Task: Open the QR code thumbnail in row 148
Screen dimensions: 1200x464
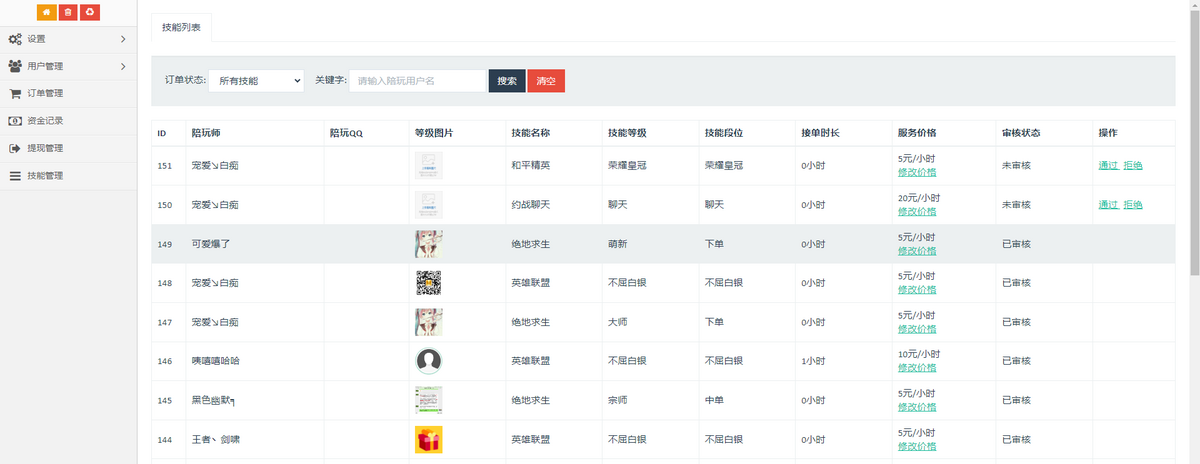Action: (x=429, y=283)
